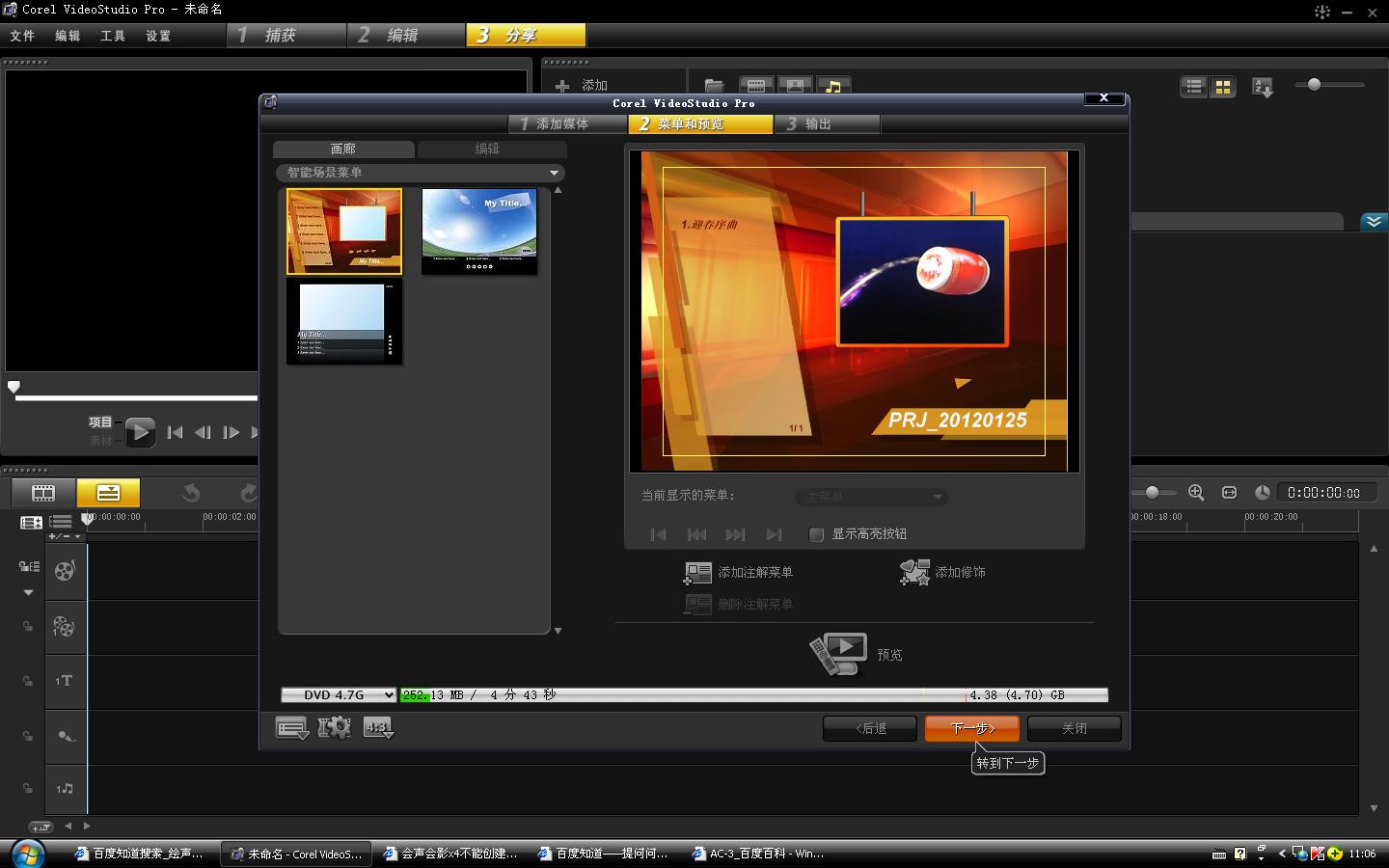Screen dimensions: 1389x868
Task: Click the video track film reel icon
Action: coord(64,570)
